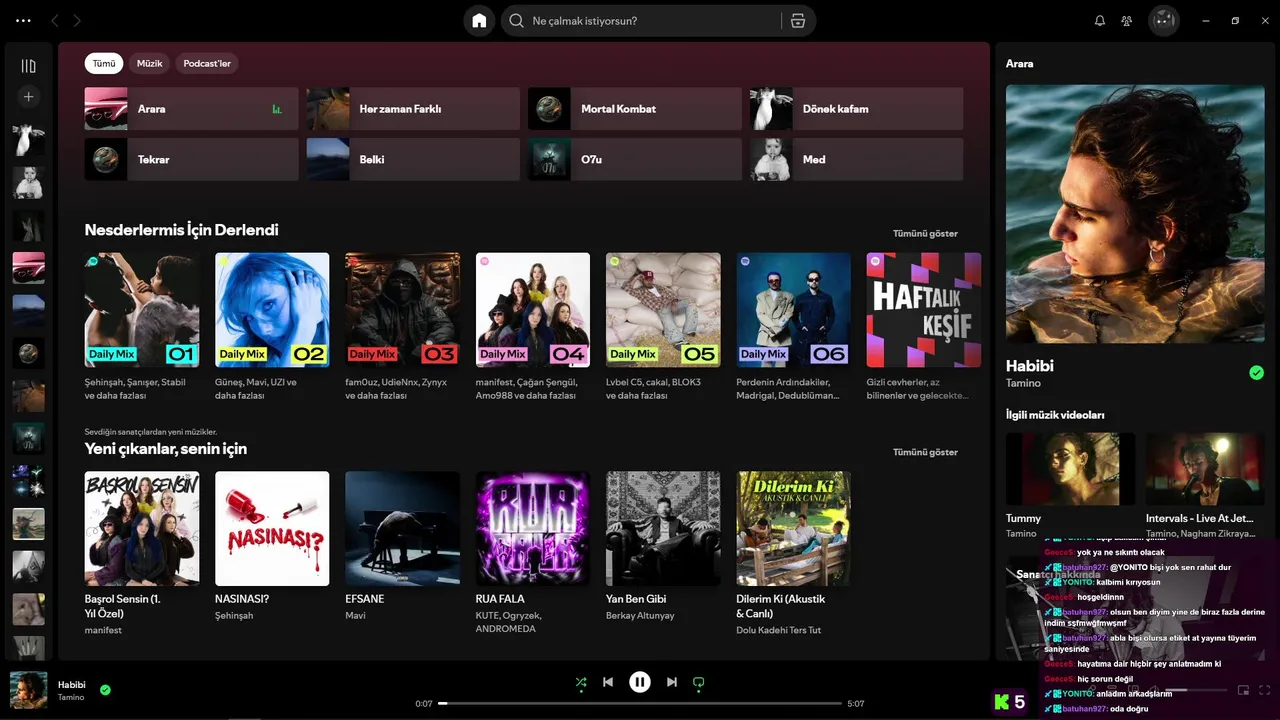This screenshot has height=720, width=1280.
Task: Select the Podcast'ler filter chip
Action: click(207, 63)
